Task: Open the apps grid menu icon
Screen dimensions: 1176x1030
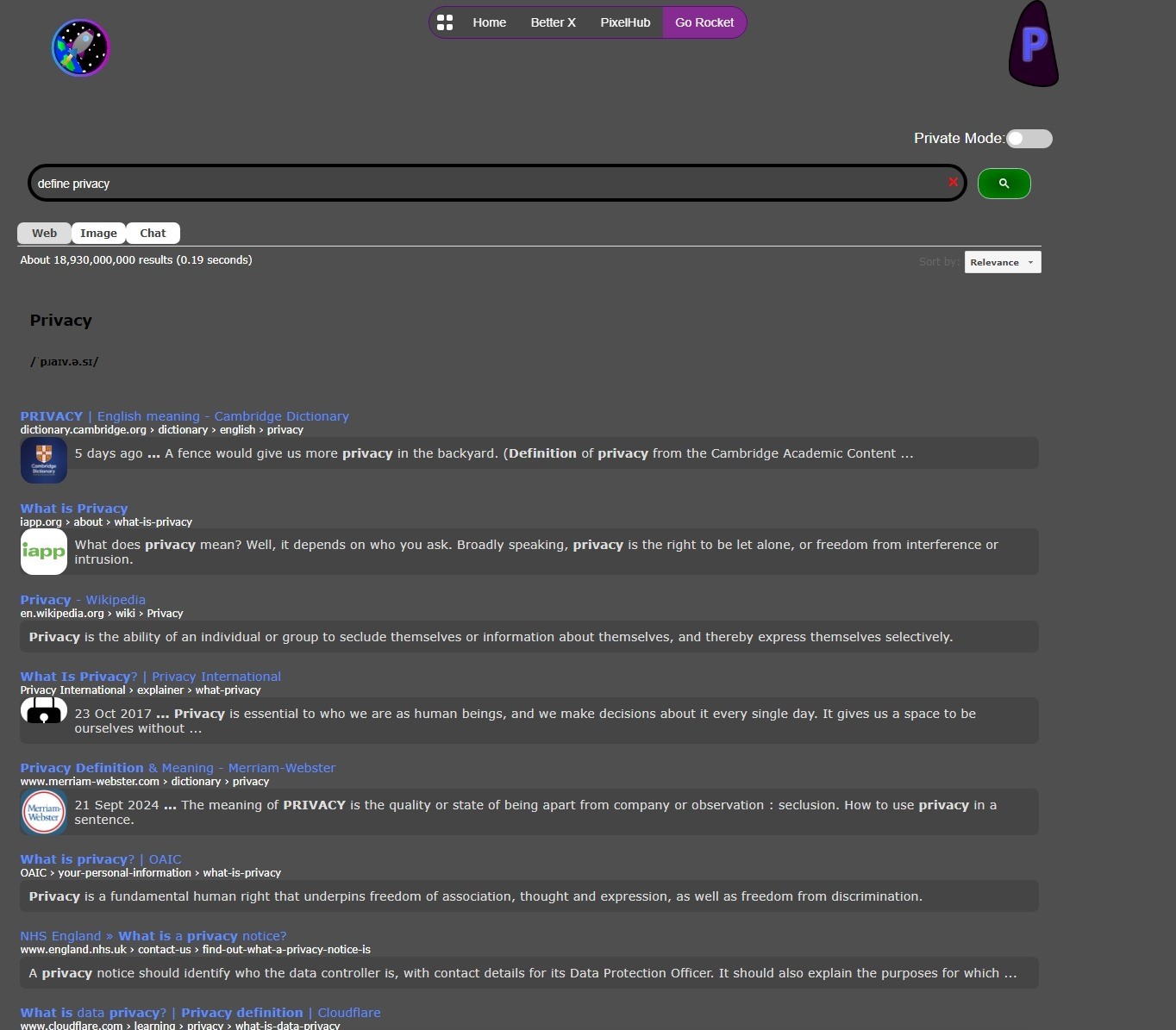Action: coord(445,22)
